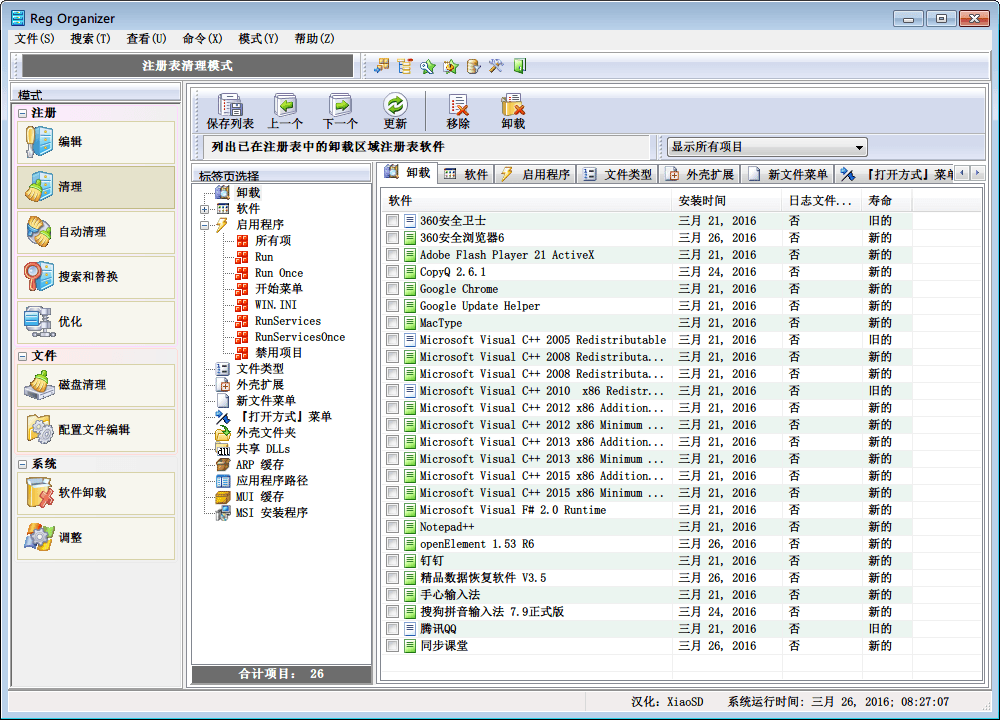This screenshot has height=720, width=1000.
Task: Select the openElement 1.53 R6 row
Action: (649, 544)
